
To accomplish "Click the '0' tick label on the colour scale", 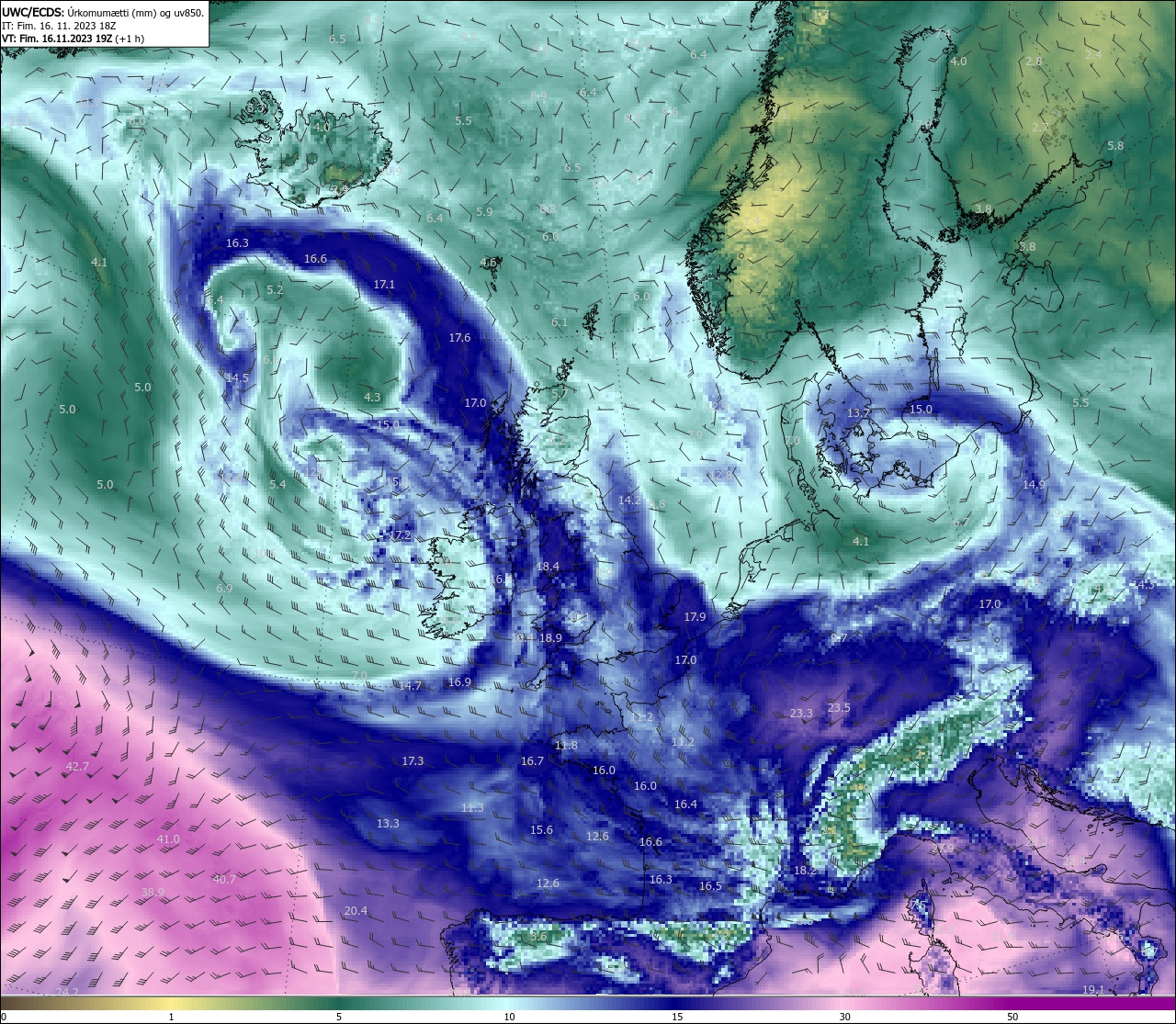I will click(4, 1017).
